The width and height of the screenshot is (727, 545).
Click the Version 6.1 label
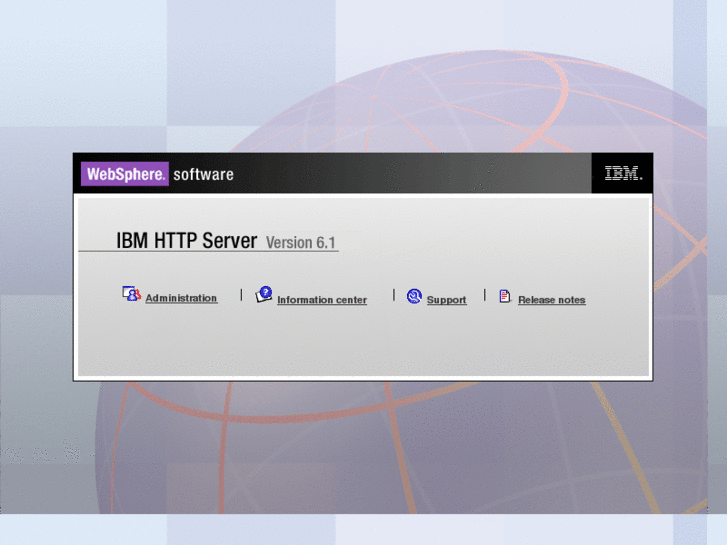[301, 243]
